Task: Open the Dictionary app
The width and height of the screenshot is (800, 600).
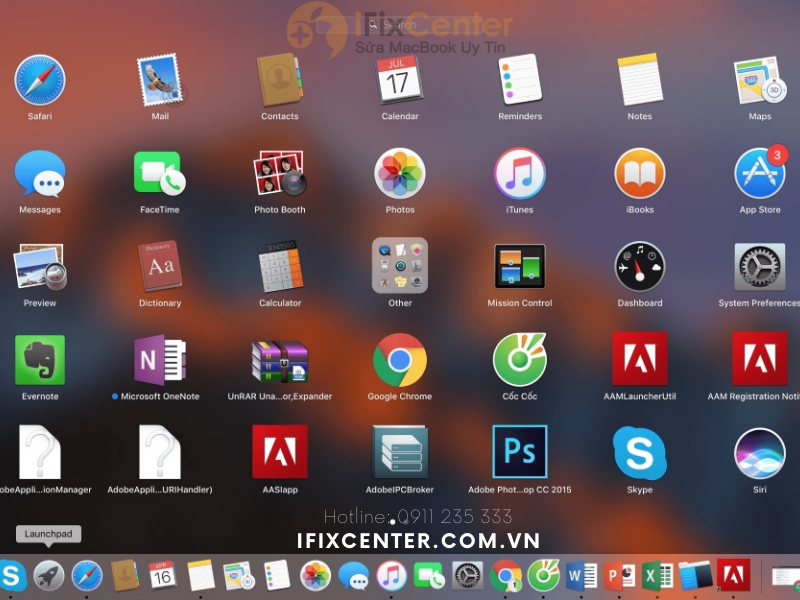Action: pyautogui.click(x=160, y=266)
